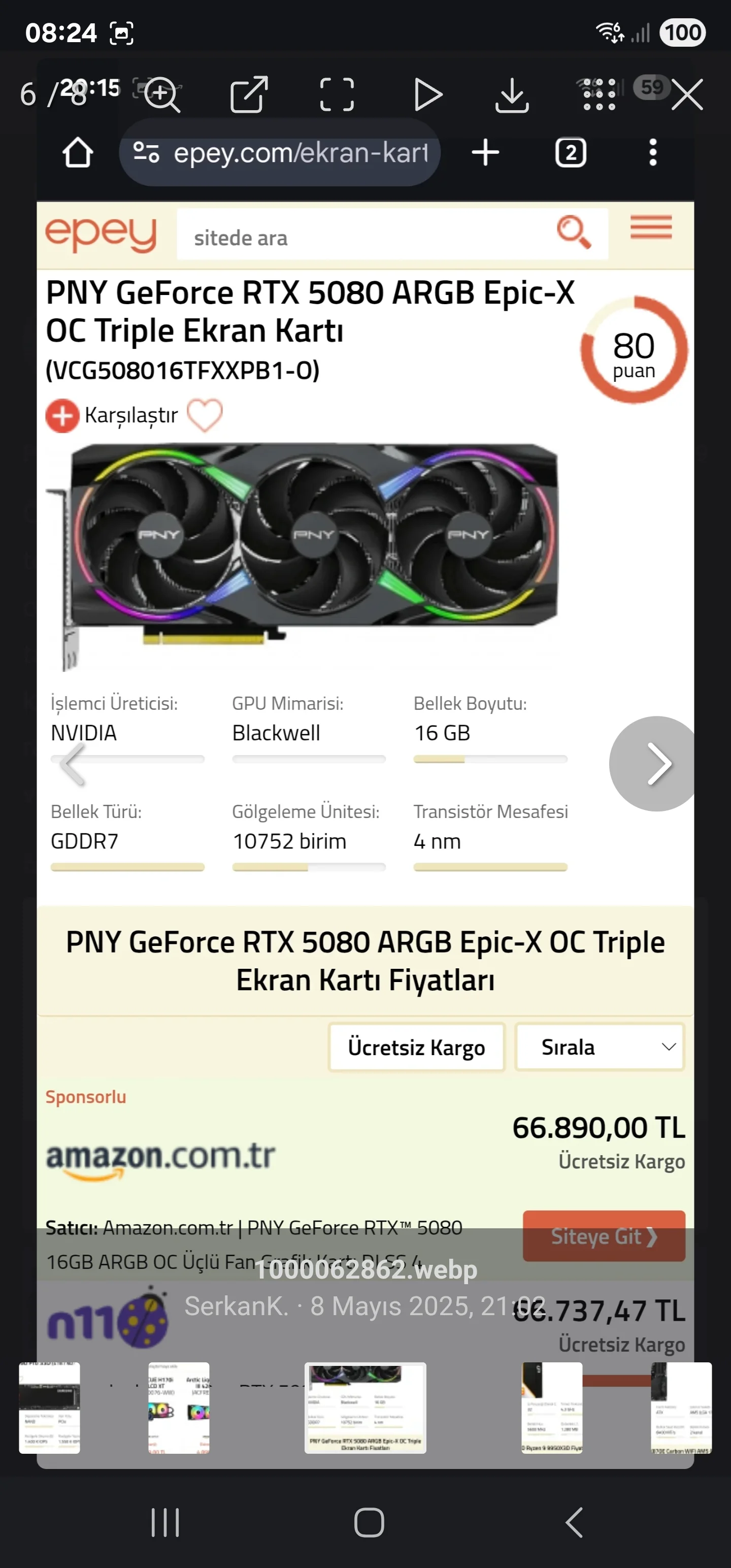This screenshot has width=731, height=1568.
Task: Open the browser three-dot menu
Action: pyautogui.click(x=652, y=152)
